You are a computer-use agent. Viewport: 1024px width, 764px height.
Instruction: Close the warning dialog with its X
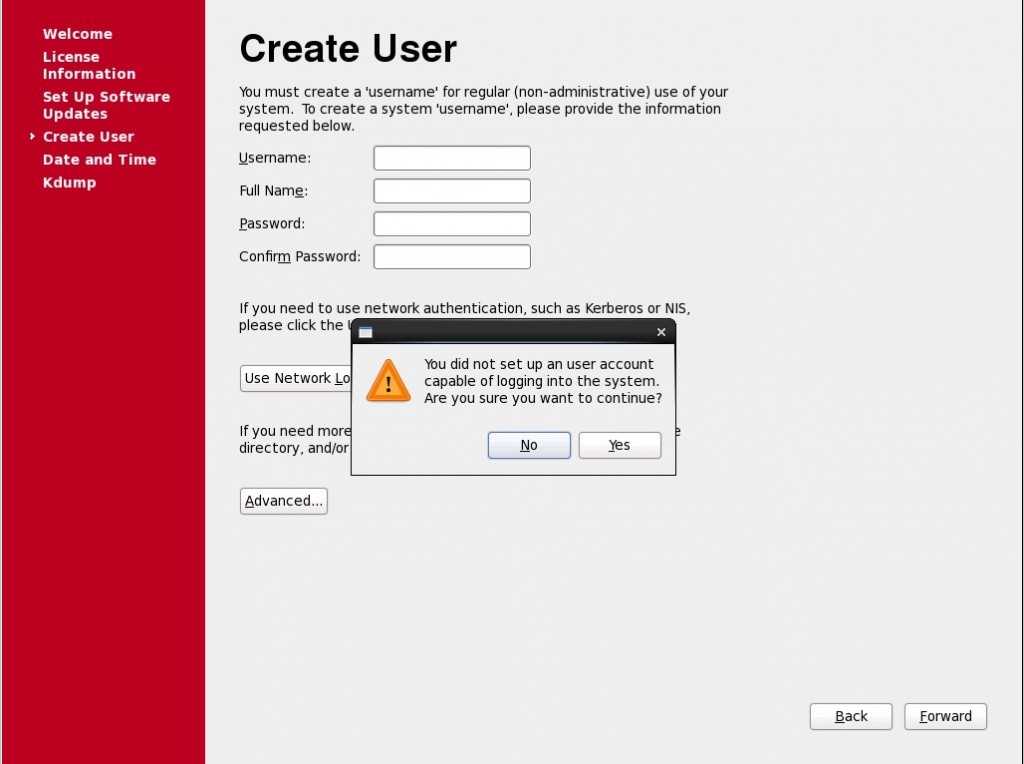(661, 331)
